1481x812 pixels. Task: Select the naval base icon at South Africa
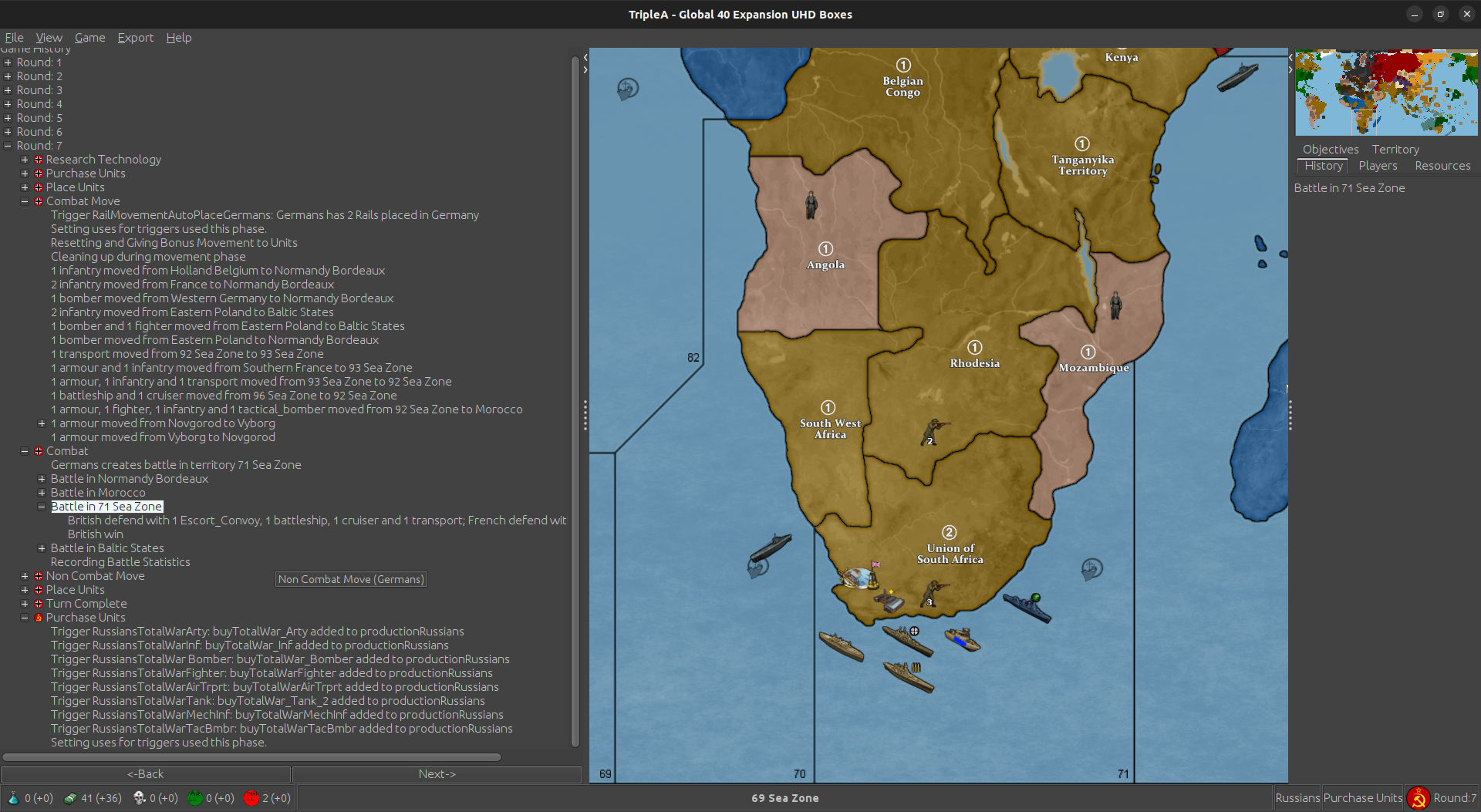[857, 578]
